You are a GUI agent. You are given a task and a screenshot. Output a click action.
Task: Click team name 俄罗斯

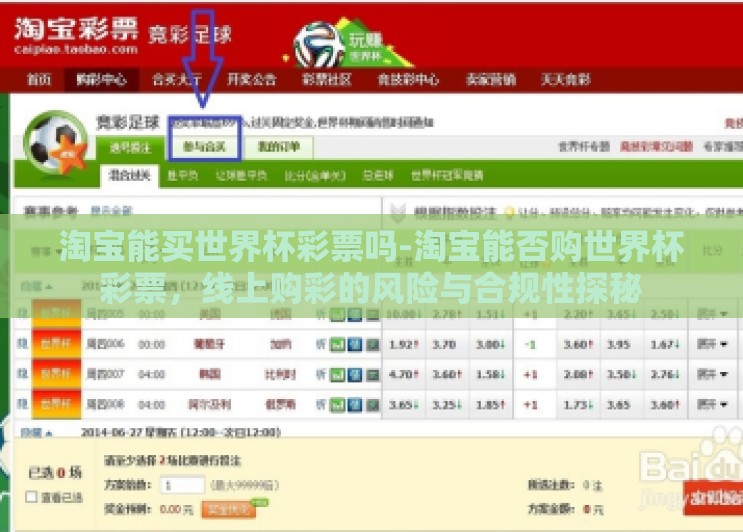click(x=280, y=405)
